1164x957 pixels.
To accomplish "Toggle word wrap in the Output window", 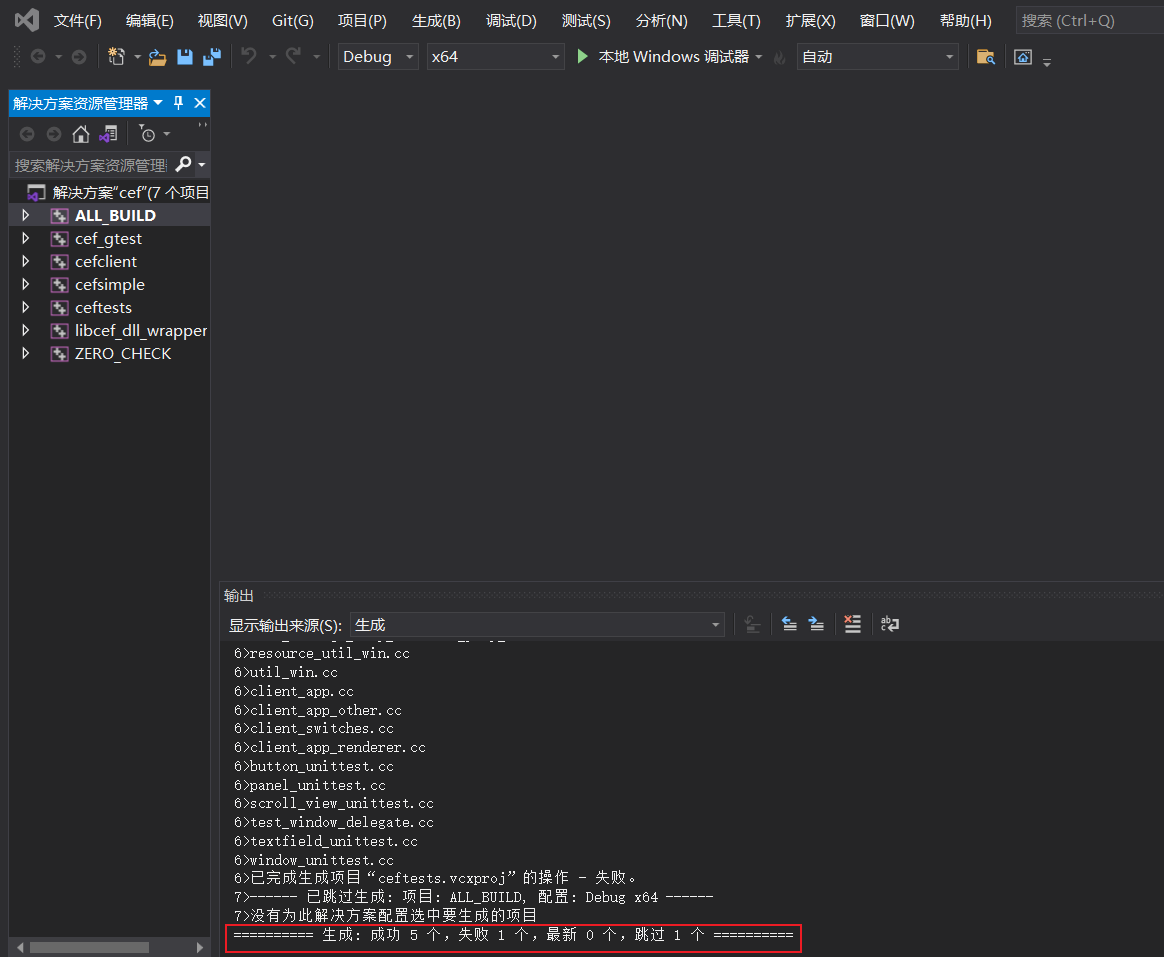I will [x=889, y=624].
